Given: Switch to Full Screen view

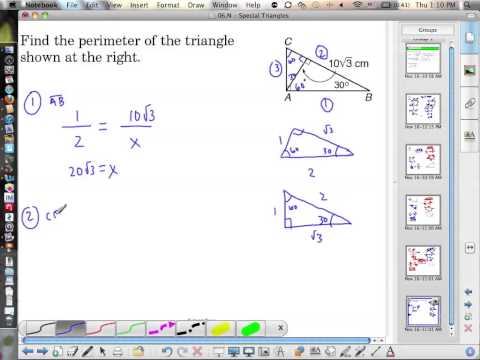Looking at the screenshot, I should (234, 351).
